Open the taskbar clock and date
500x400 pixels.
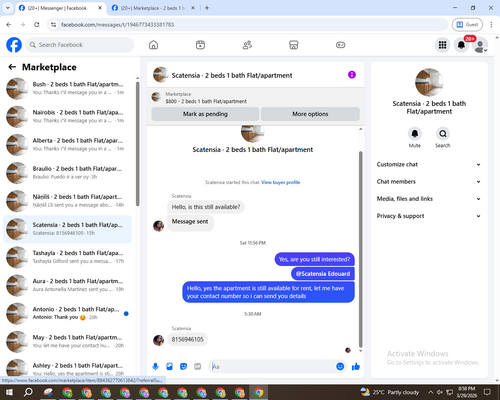[467, 392]
